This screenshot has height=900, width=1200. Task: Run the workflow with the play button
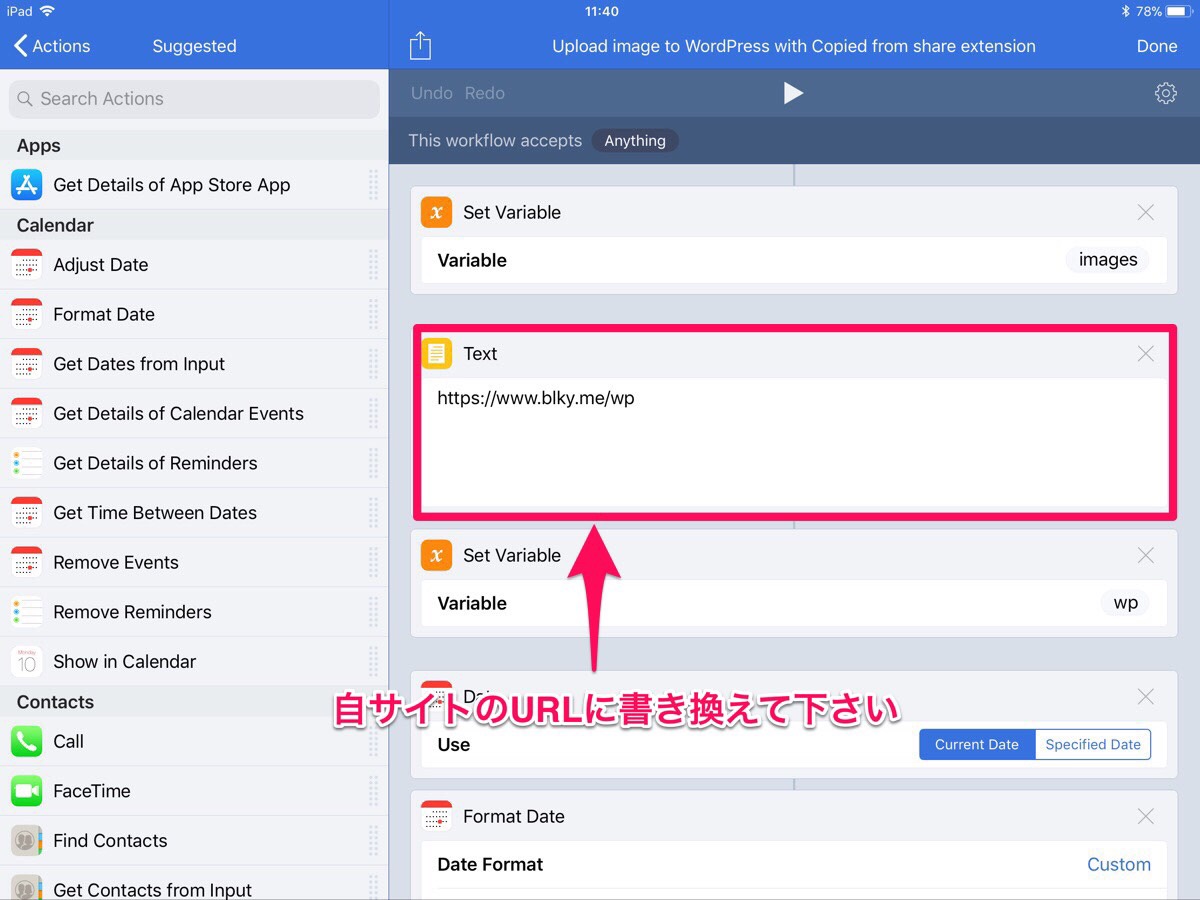[x=793, y=93]
